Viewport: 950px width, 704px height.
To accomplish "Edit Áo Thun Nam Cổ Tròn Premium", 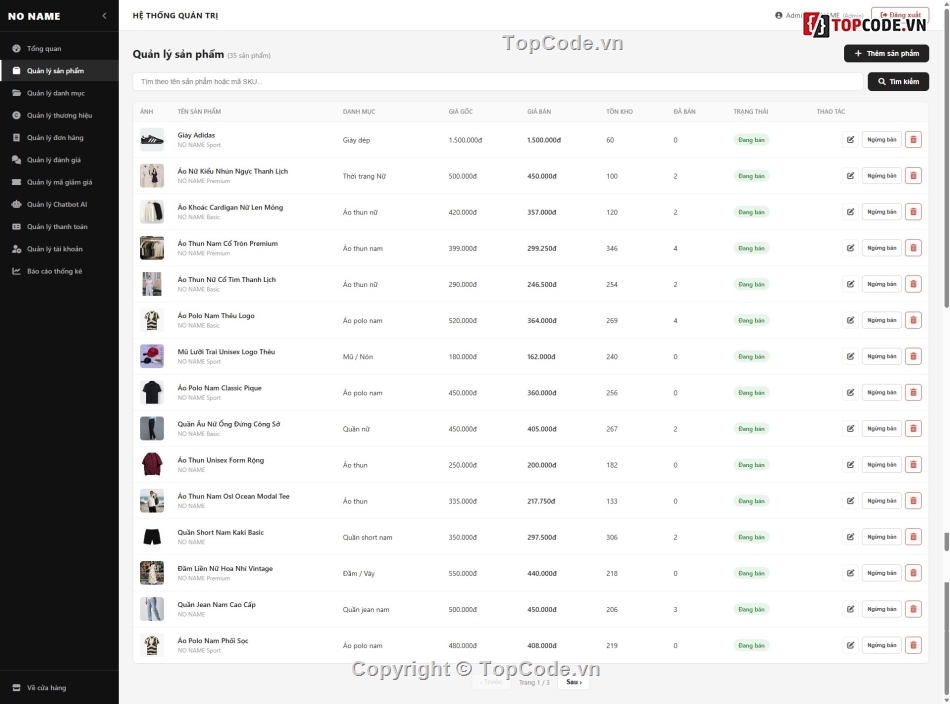I will (850, 248).
